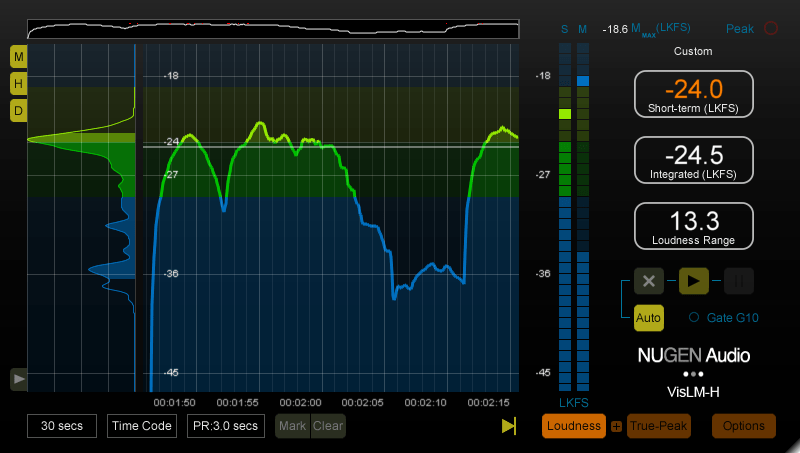
Task: Click the D distribution display button
Action: (19, 111)
